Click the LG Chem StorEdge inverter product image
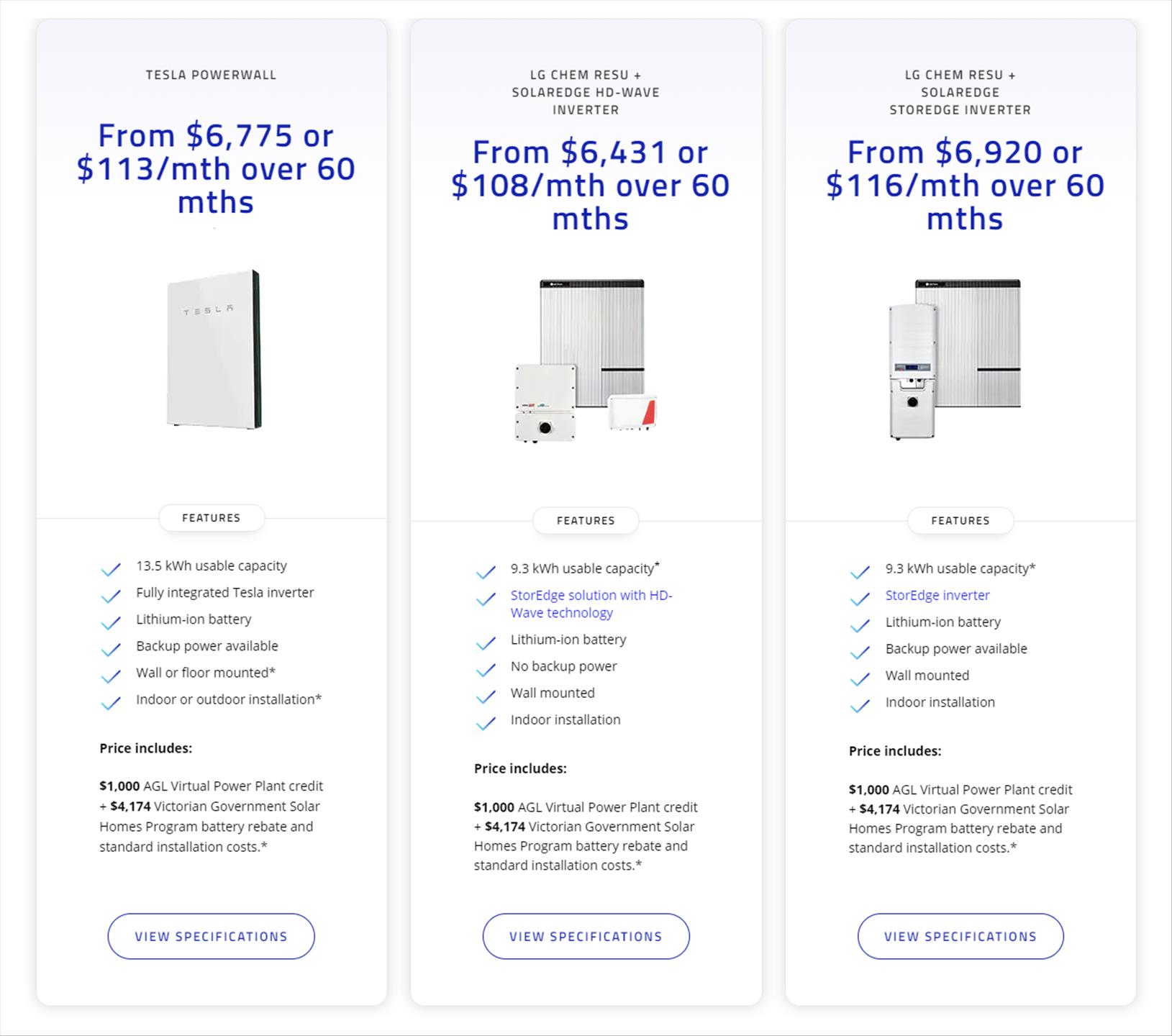Screen dimensions: 1172x1036 click(x=955, y=359)
